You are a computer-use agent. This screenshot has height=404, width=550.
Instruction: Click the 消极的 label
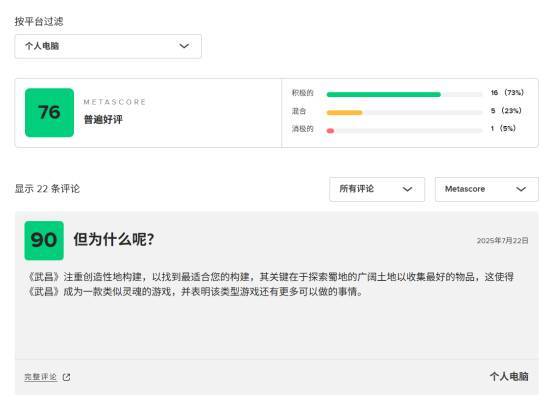tap(302, 129)
